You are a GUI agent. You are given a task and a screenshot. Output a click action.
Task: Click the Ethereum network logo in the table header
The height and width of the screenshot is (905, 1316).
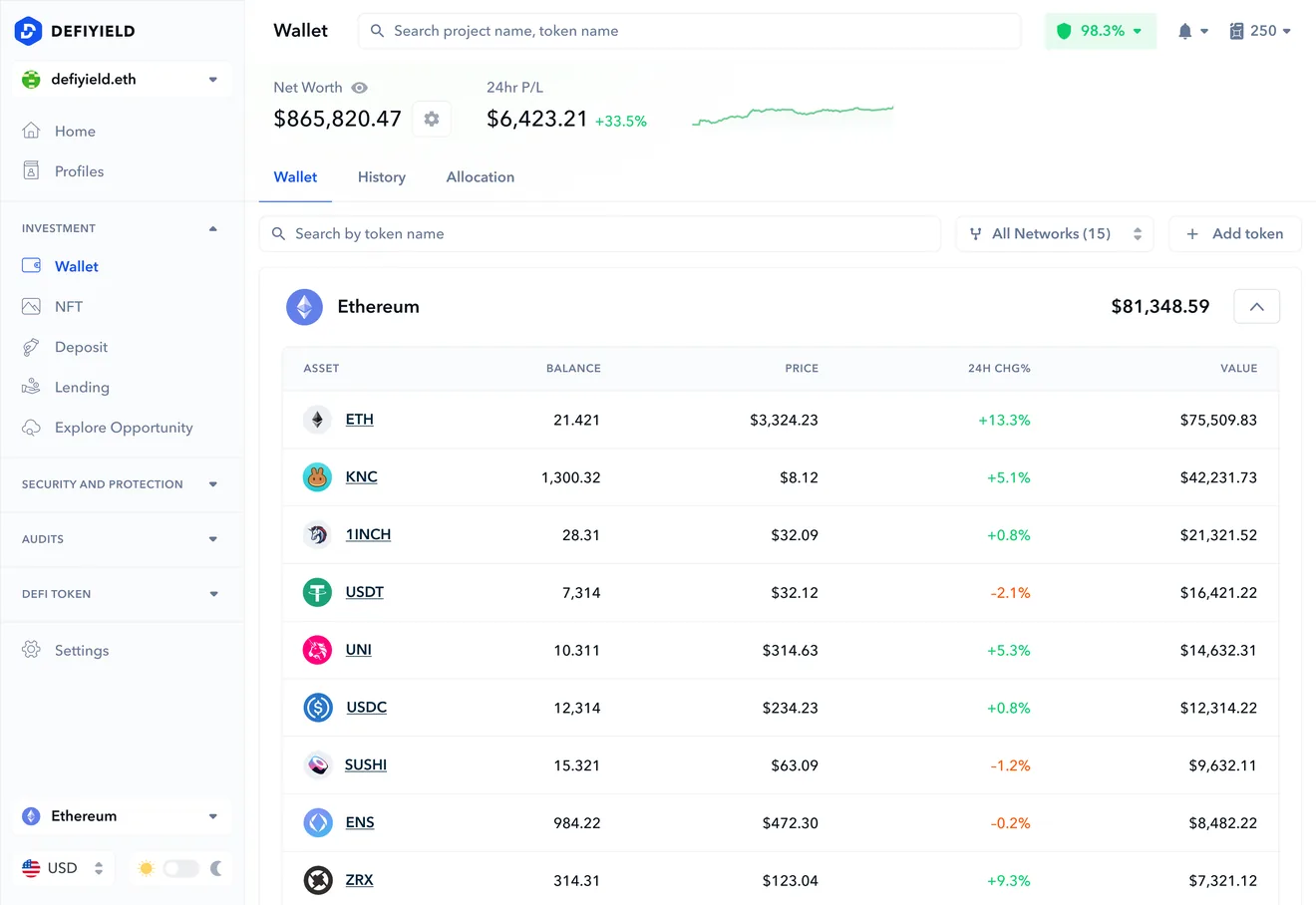point(304,307)
